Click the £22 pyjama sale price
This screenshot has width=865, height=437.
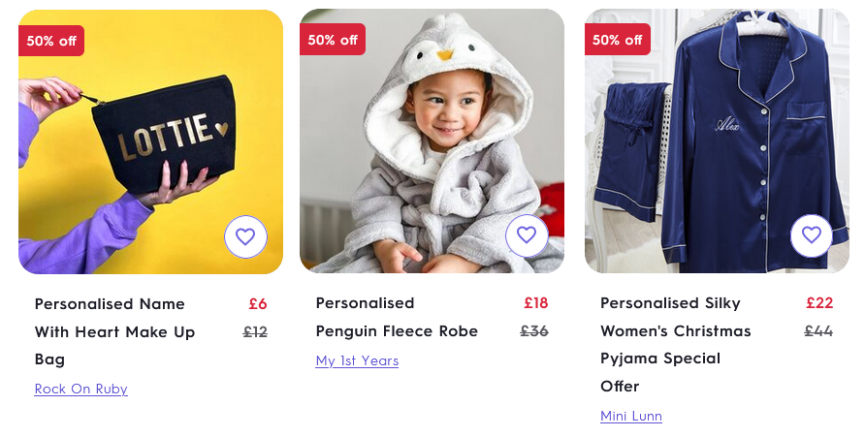coord(819,303)
